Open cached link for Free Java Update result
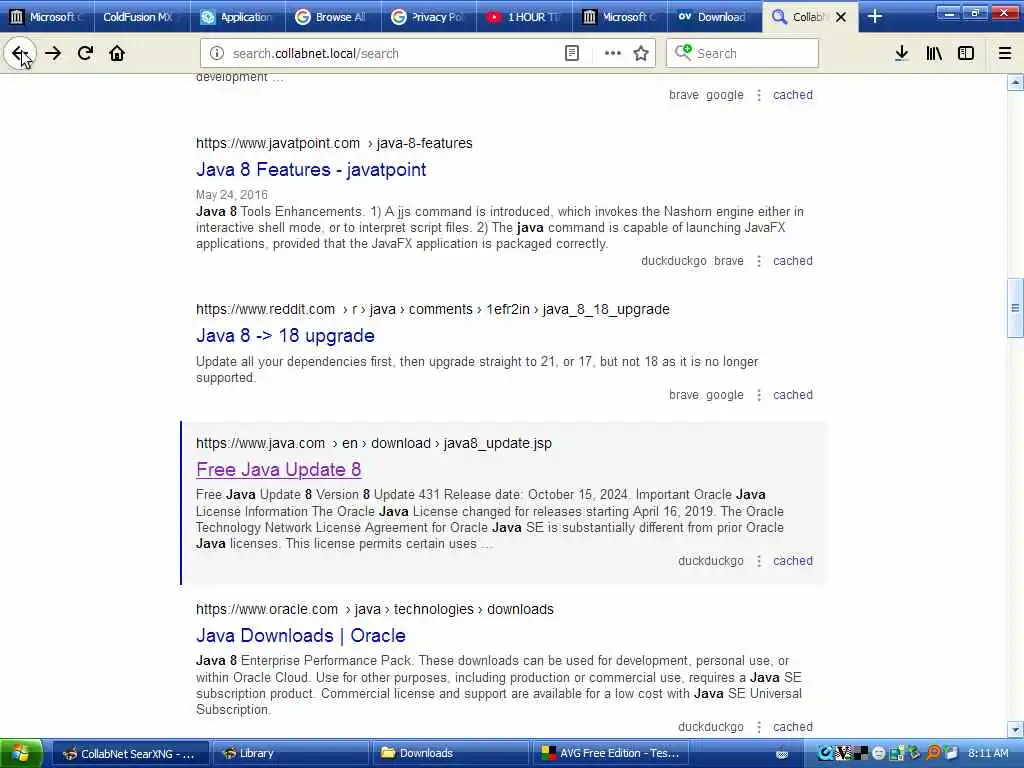Viewport: 1024px width, 768px height. pos(793,560)
